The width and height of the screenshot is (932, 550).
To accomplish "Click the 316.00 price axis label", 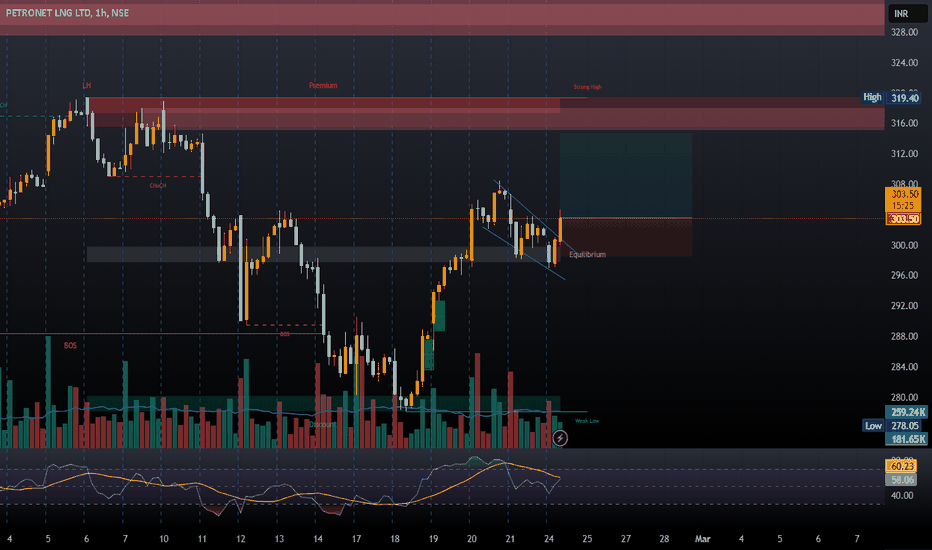I will click(904, 123).
